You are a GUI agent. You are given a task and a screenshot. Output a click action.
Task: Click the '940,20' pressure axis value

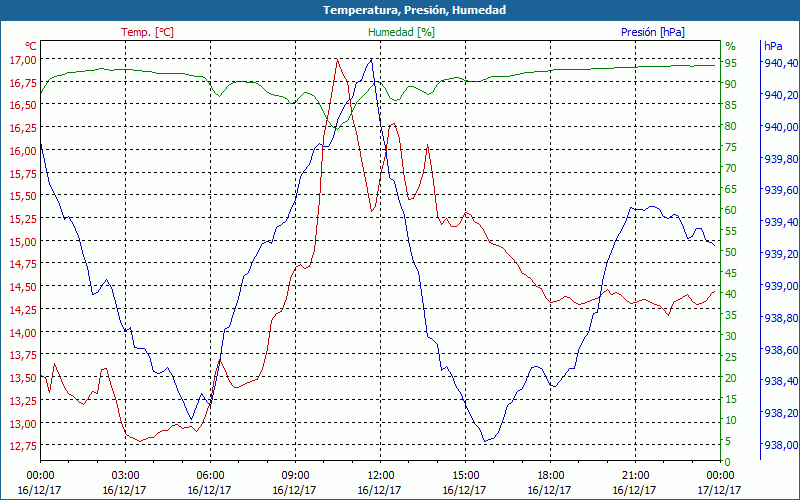click(779, 95)
